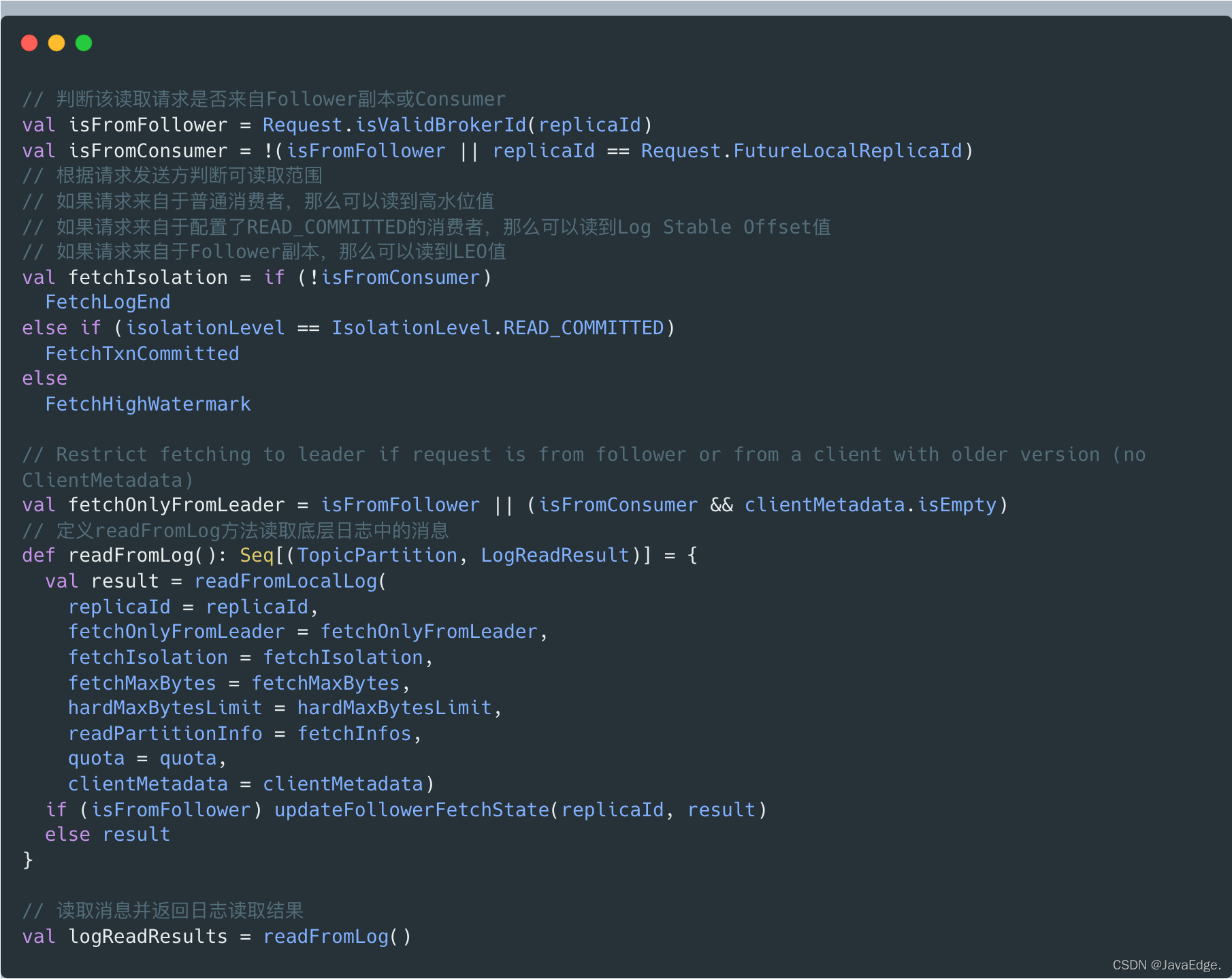Click the 'val isFromConsumer' declaration name
The image size is (1232, 979).
tap(148, 151)
